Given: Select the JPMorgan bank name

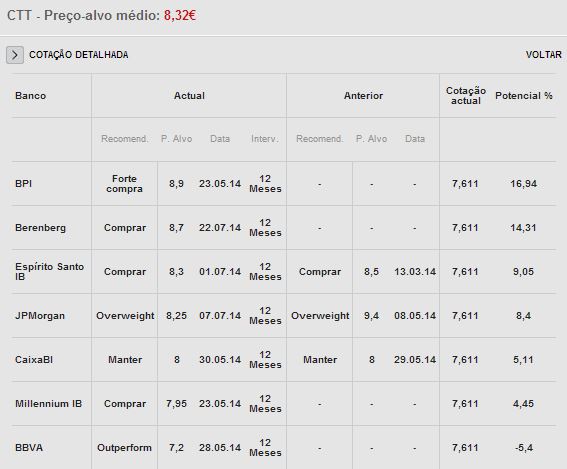Looking at the screenshot, I should 40,316.
